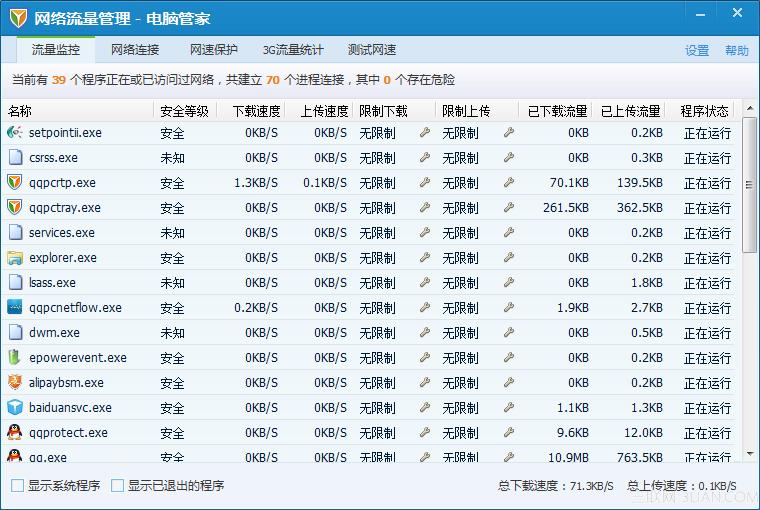Click the dwm.exe file icon
This screenshot has width=760, height=510.
click(x=16, y=332)
